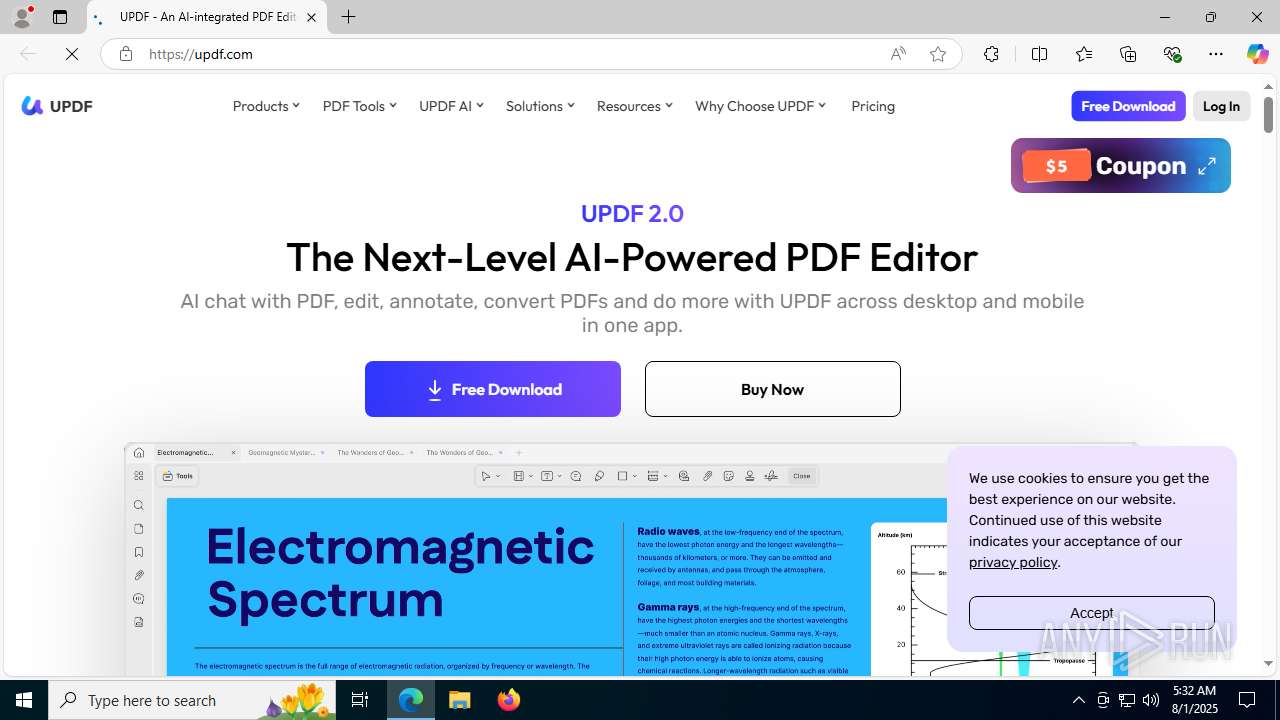Image resolution: width=1280 pixels, height=720 pixels.
Task: Switch to Edge in the taskbar
Action: pyautogui.click(x=411, y=700)
